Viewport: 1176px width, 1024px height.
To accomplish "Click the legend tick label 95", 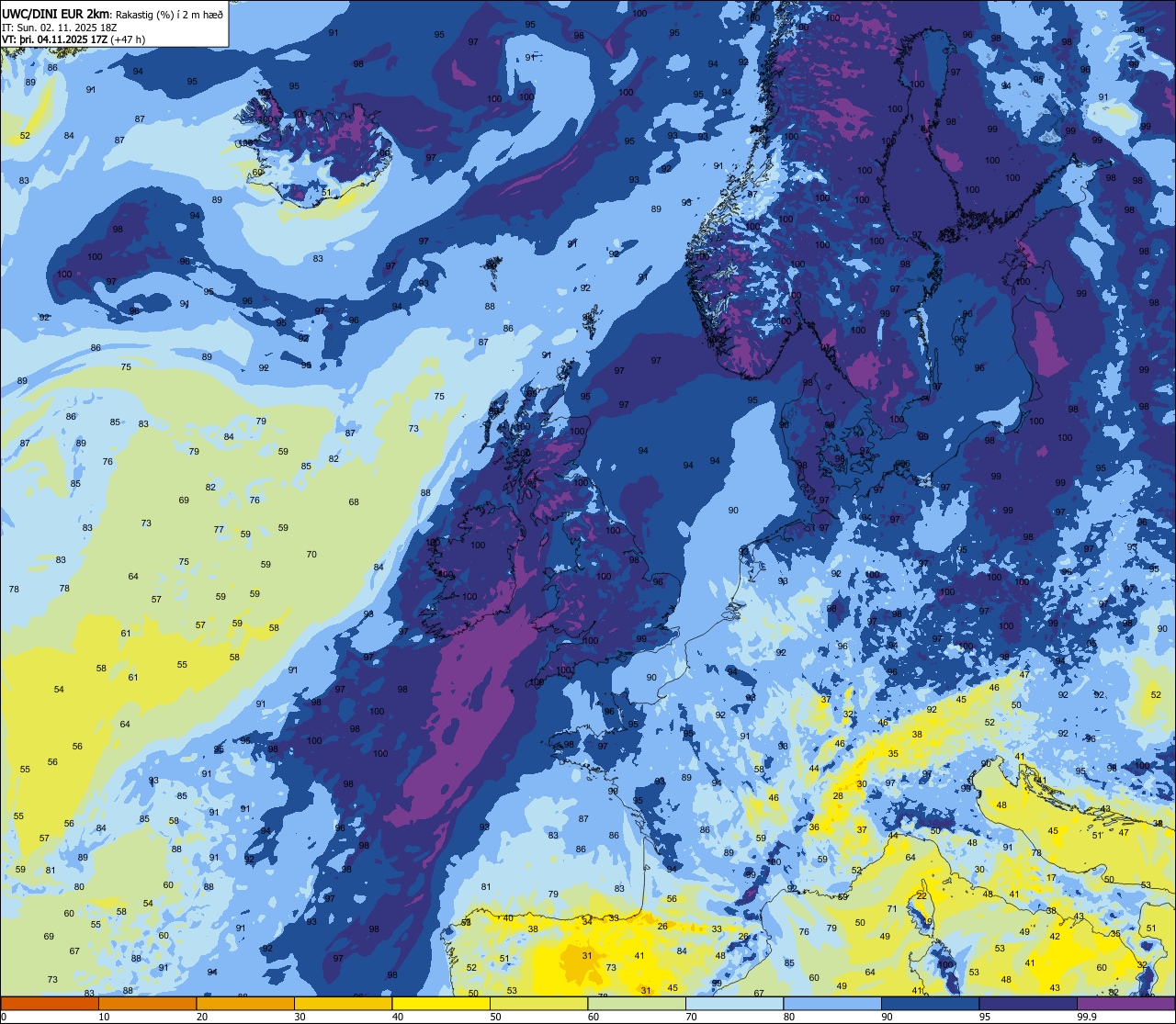I will (985, 1017).
